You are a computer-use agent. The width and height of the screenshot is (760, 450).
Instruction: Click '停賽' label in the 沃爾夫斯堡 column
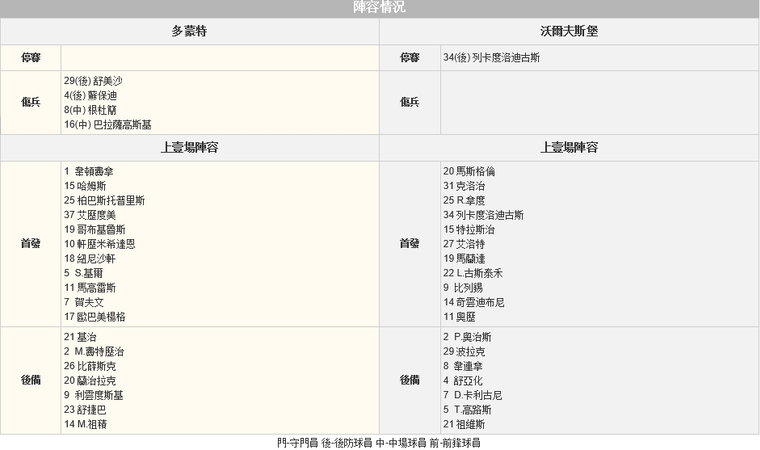410,58
